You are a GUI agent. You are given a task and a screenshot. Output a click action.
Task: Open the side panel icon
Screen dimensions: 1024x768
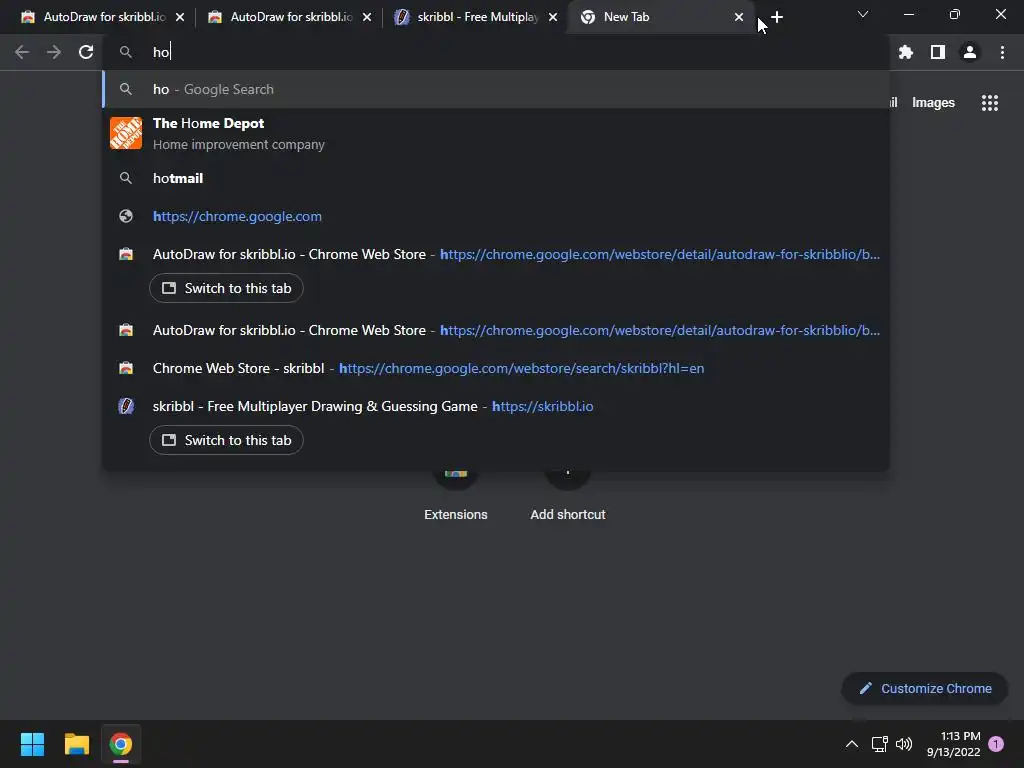click(x=938, y=52)
